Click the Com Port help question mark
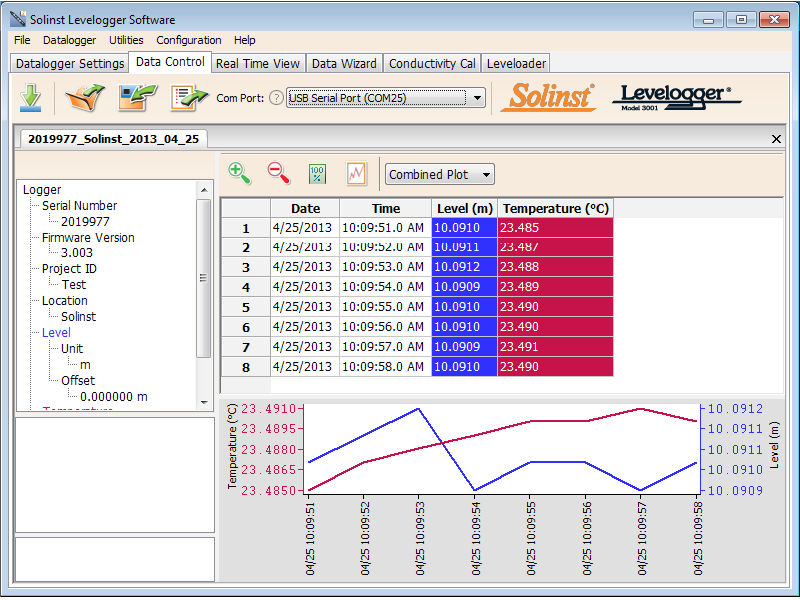800x600 pixels. [276, 98]
